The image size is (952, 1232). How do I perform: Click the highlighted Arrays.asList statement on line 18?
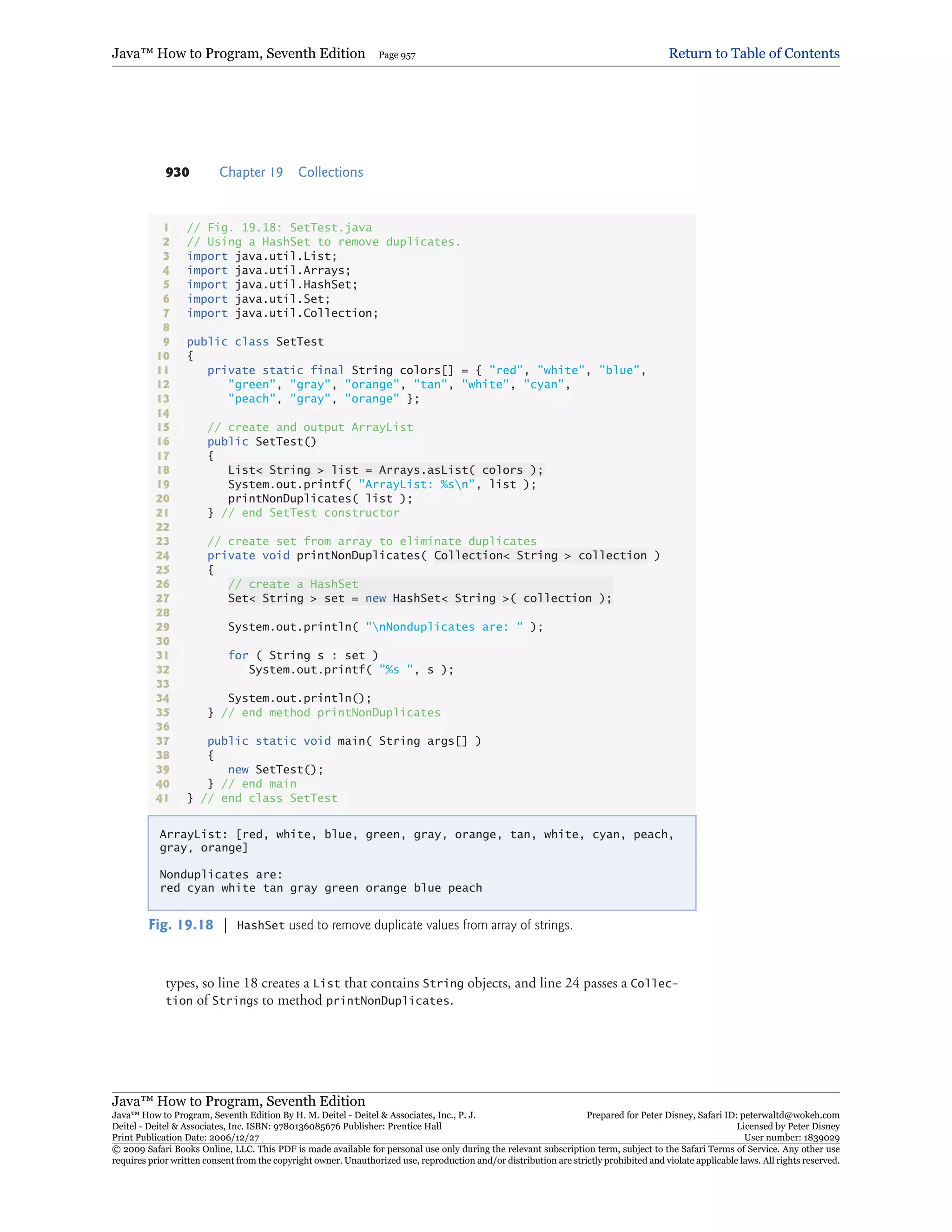click(385, 470)
